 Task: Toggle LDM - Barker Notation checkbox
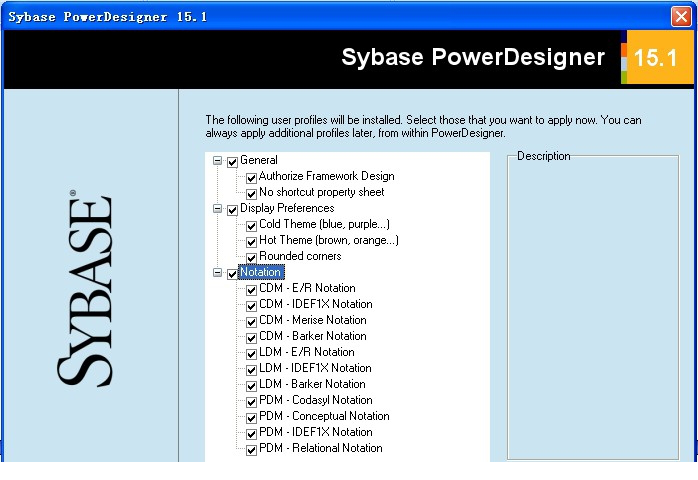point(252,386)
